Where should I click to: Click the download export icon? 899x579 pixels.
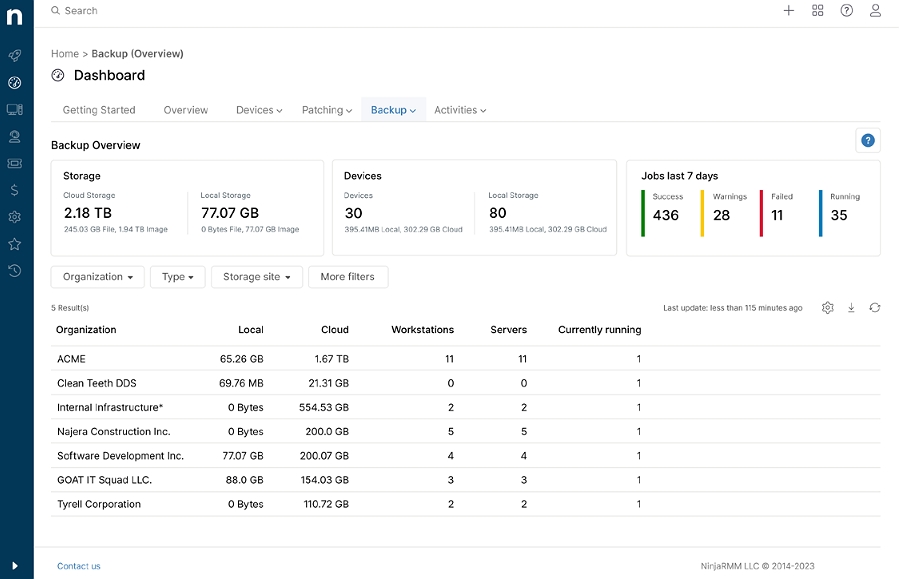point(851,308)
